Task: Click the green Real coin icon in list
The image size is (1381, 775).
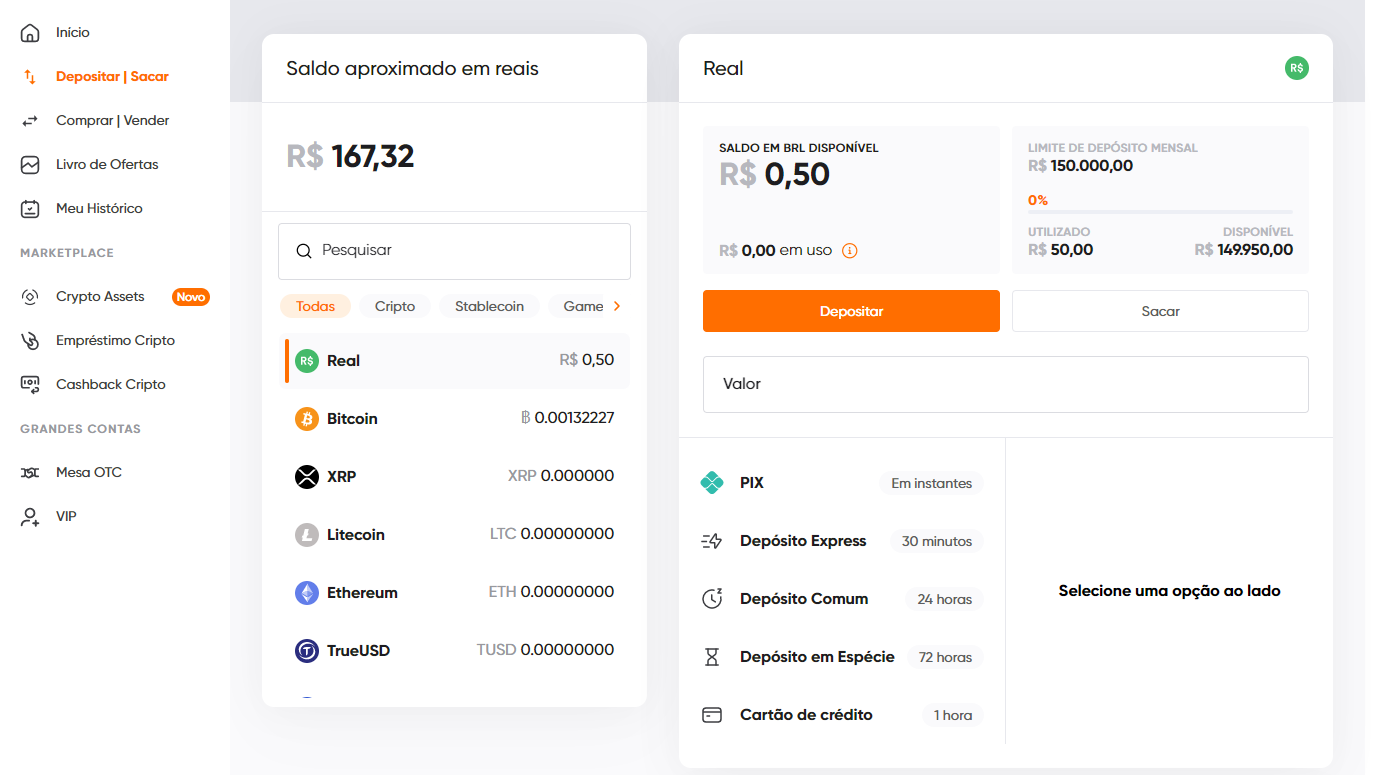Action: point(307,361)
